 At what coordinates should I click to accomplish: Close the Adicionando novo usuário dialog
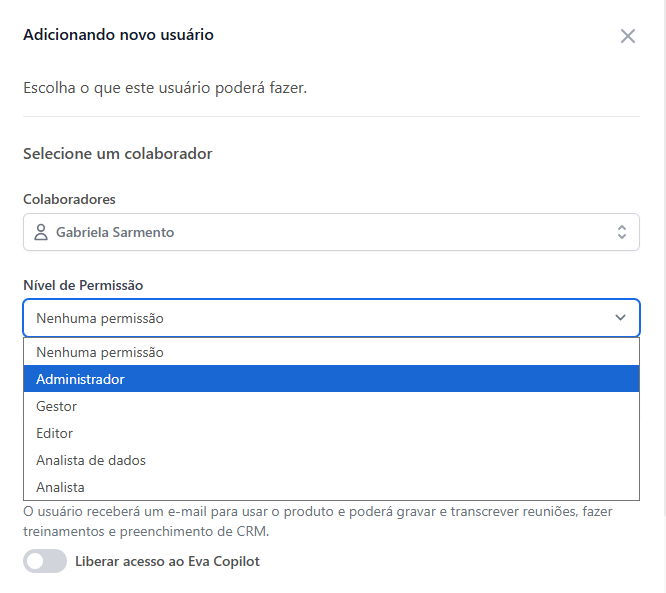click(x=628, y=36)
